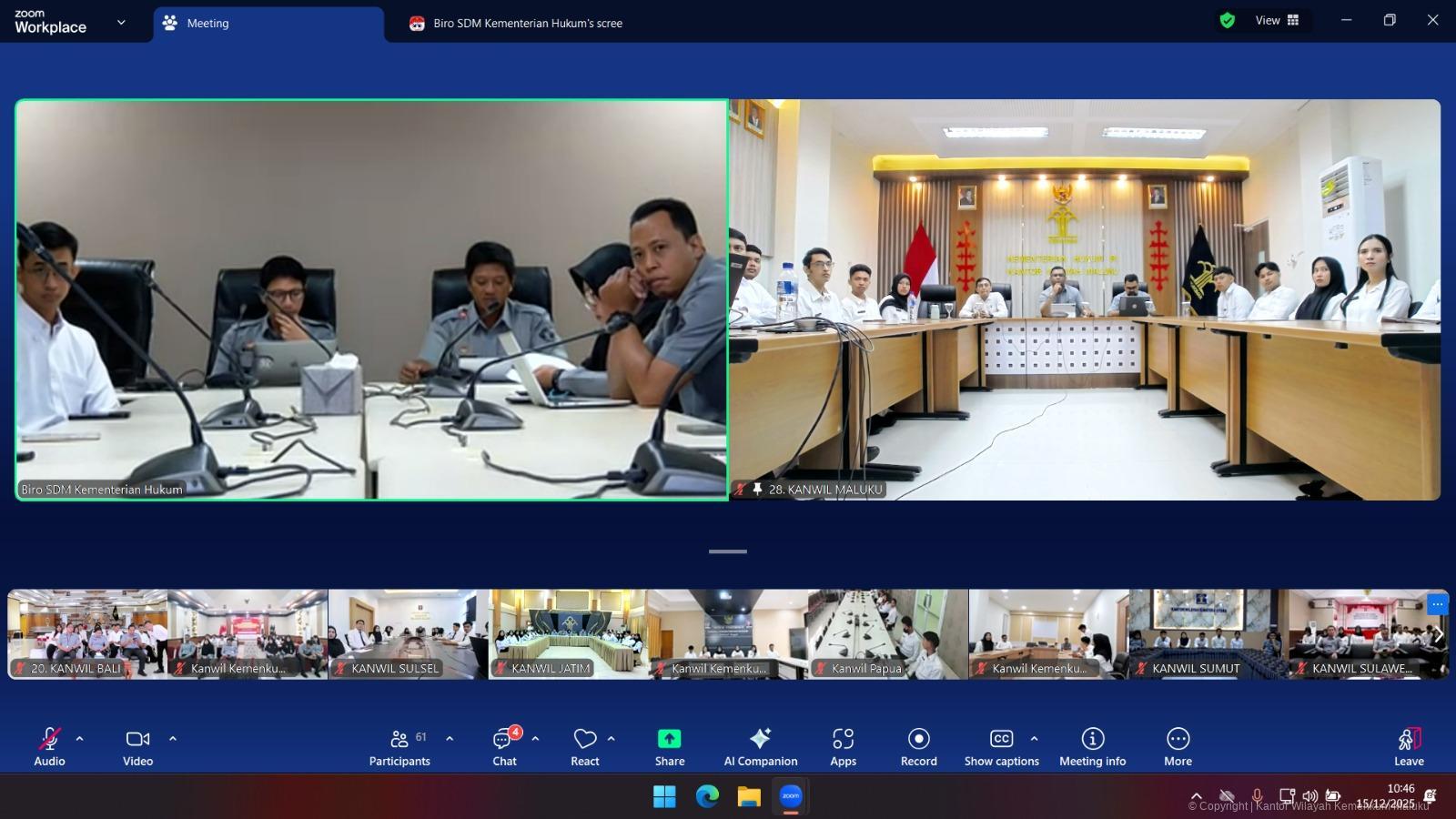Expand video options arrow next to Video
This screenshot has width=1456, height=819.
[x=173, y=739]
